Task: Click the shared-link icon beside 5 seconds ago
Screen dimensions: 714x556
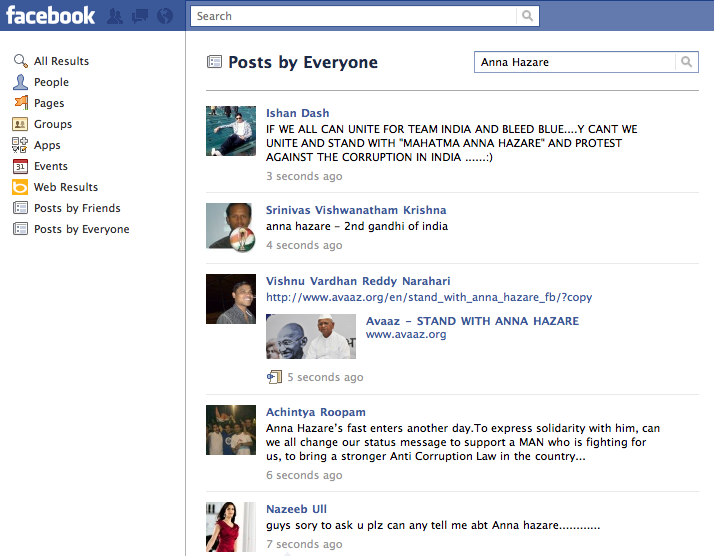Action: [x=274, y=377]
